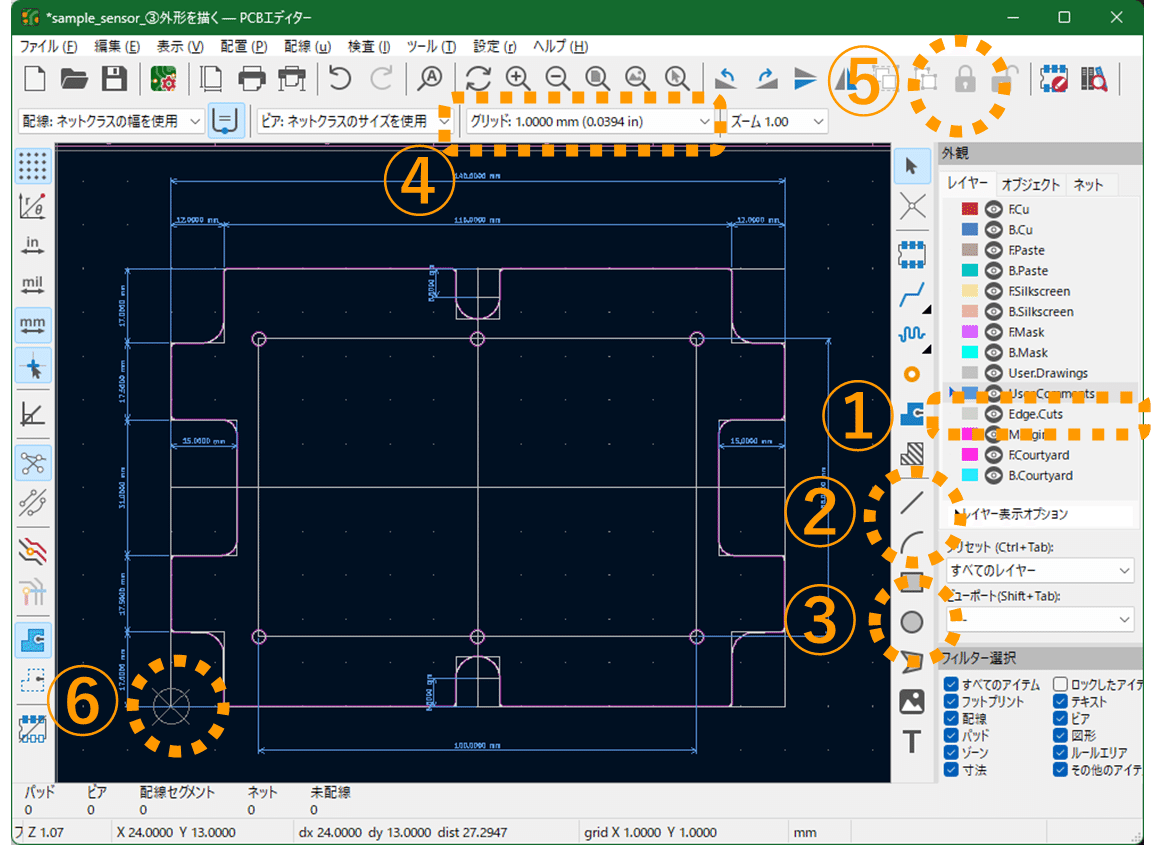Run the design rules checker icon
Image resolution: width=1151 pixels, height=845 pixels.
1054,79
